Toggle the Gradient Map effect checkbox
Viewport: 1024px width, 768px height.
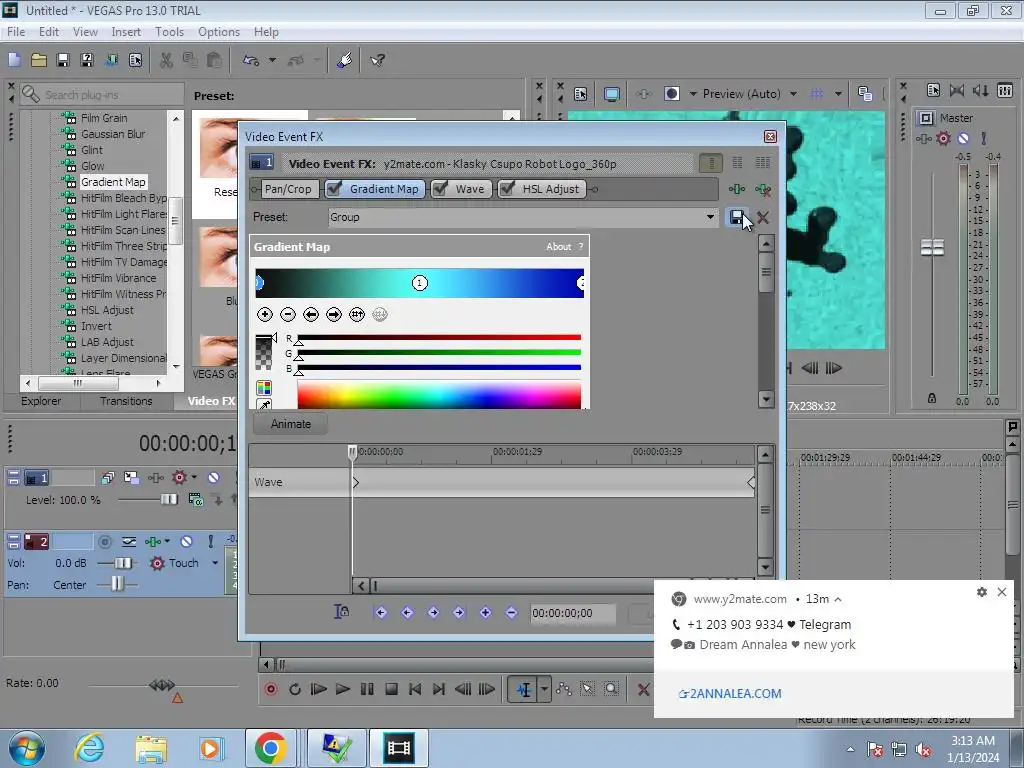[x=334, y=189]
